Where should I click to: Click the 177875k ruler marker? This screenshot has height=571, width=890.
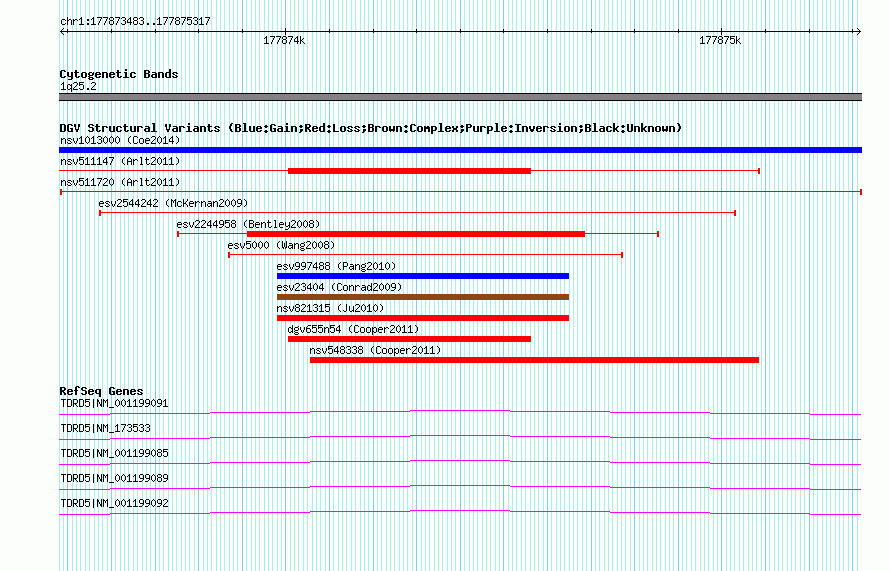pyautogui.click(x=720, y=41)
